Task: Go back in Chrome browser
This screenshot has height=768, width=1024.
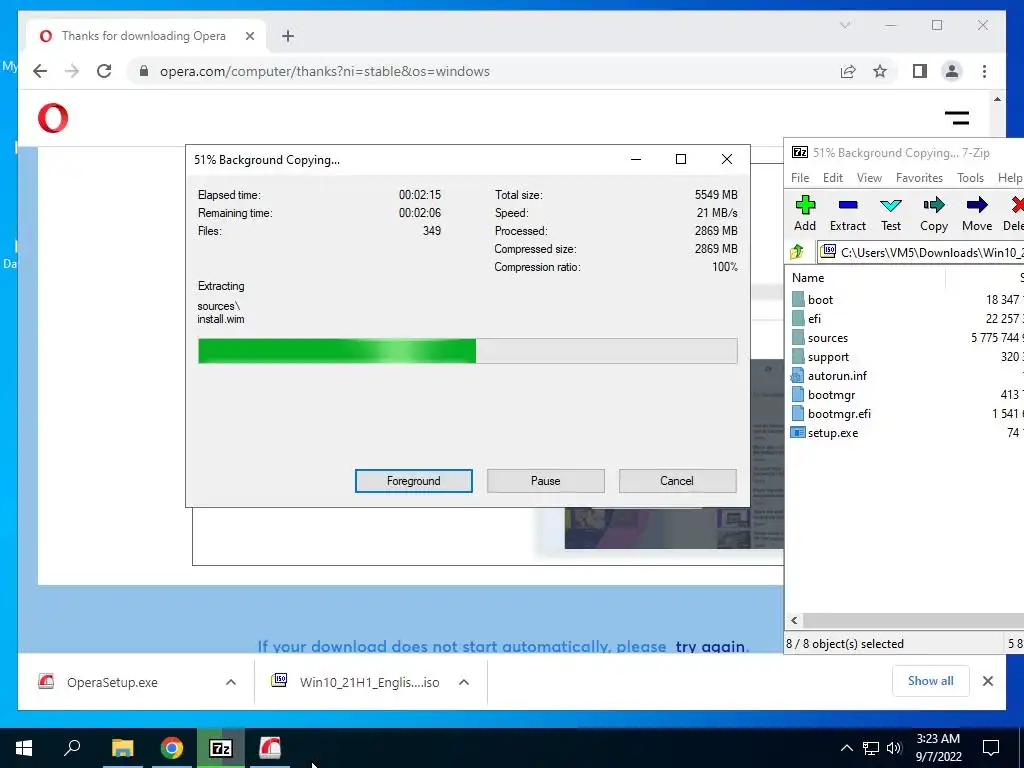Action: point(40,71)
